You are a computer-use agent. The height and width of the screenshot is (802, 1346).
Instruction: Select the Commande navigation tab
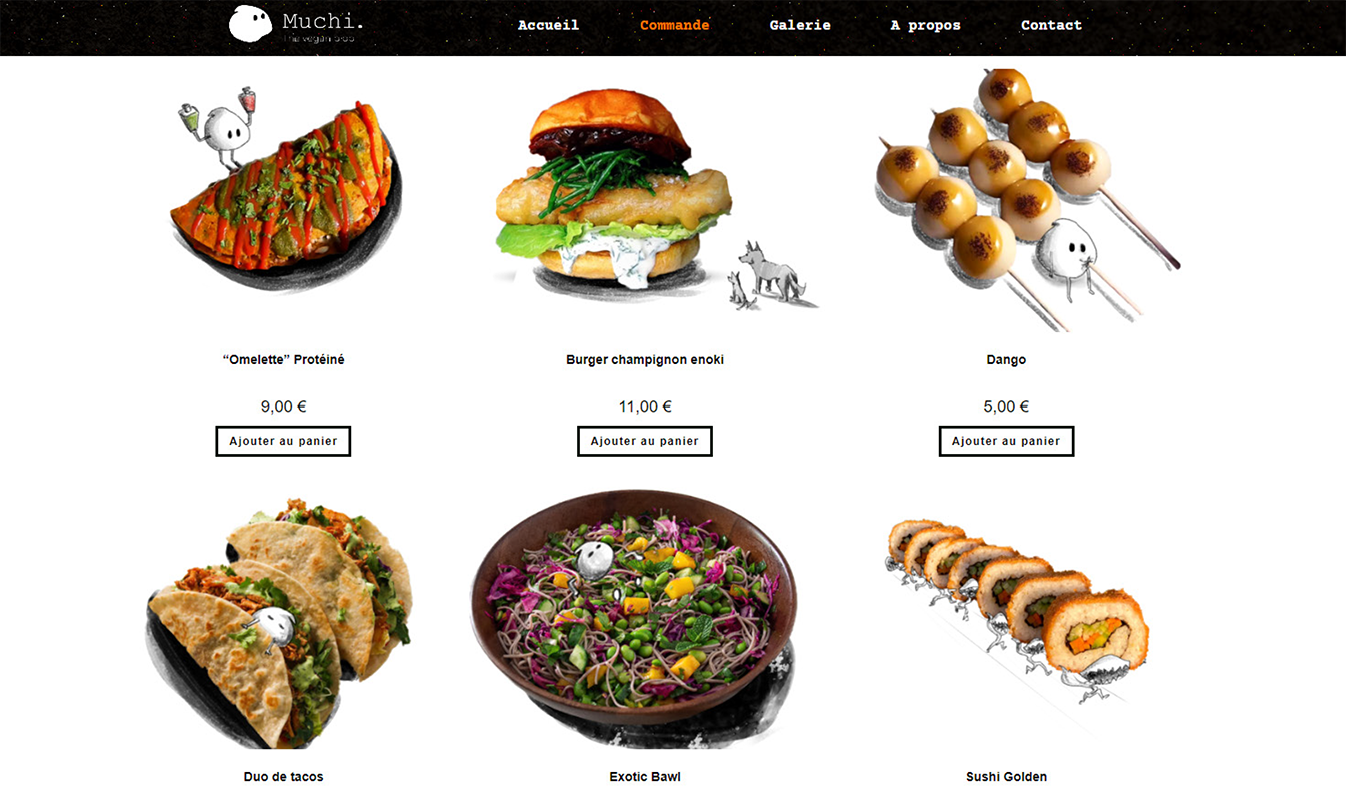(674, 25)
